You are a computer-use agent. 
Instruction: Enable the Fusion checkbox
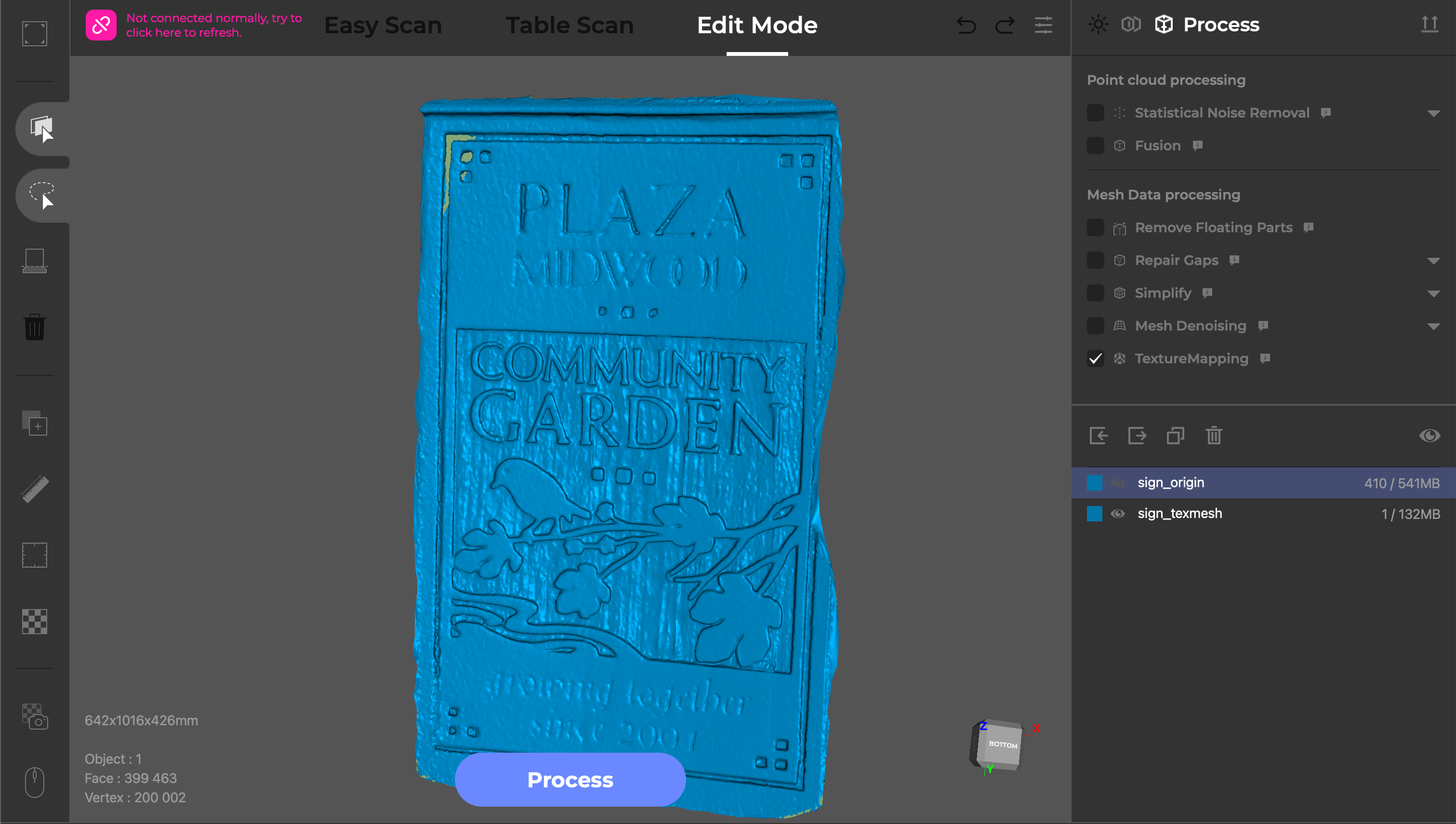pyautogui.click(x=1095, y=146)
